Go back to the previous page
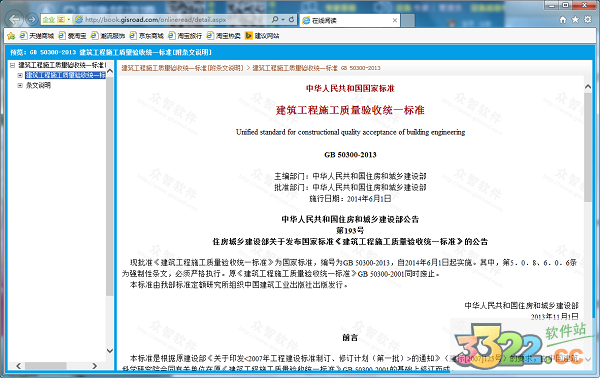The width and height of the screenshot is (600, 378). coord(15,19)
